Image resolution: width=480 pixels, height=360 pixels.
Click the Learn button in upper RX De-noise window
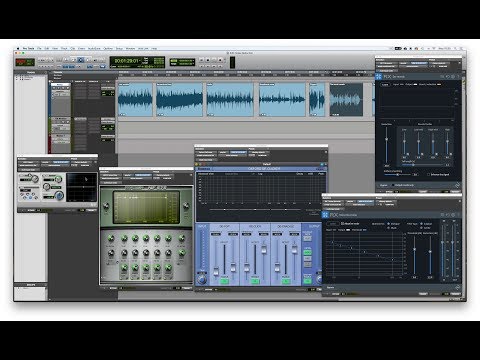pos(385,85)
